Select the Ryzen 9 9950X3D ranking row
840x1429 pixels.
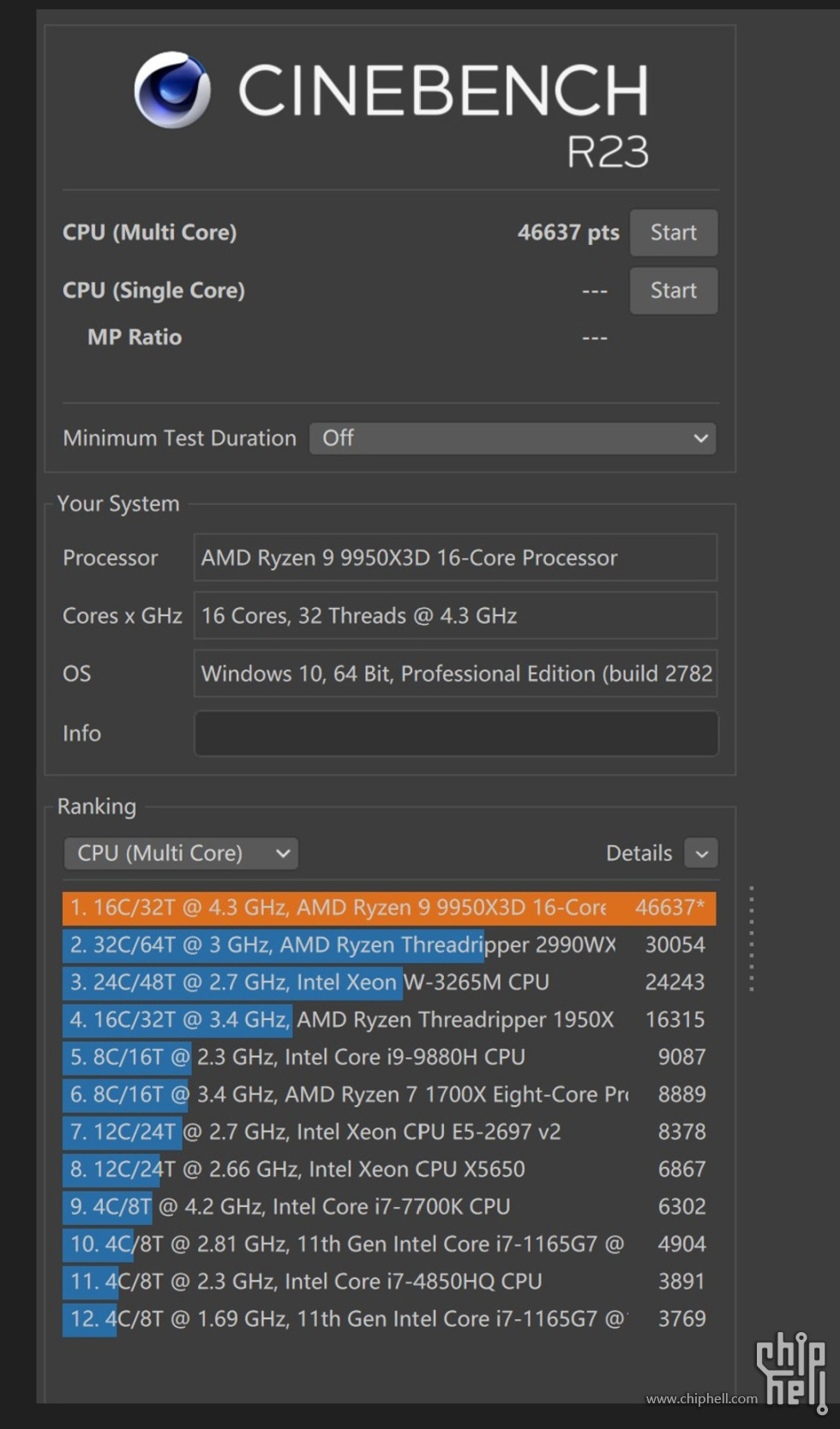tap(389, 908)
